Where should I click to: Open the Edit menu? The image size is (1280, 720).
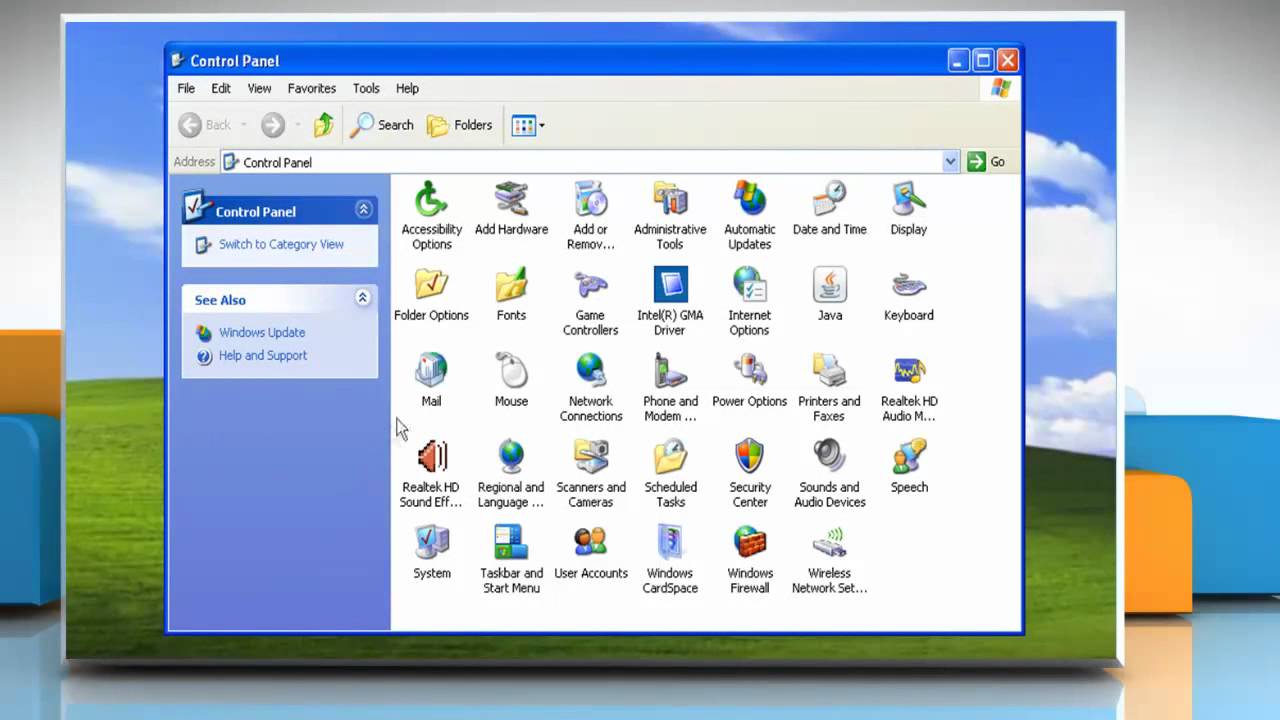[221, 88]
